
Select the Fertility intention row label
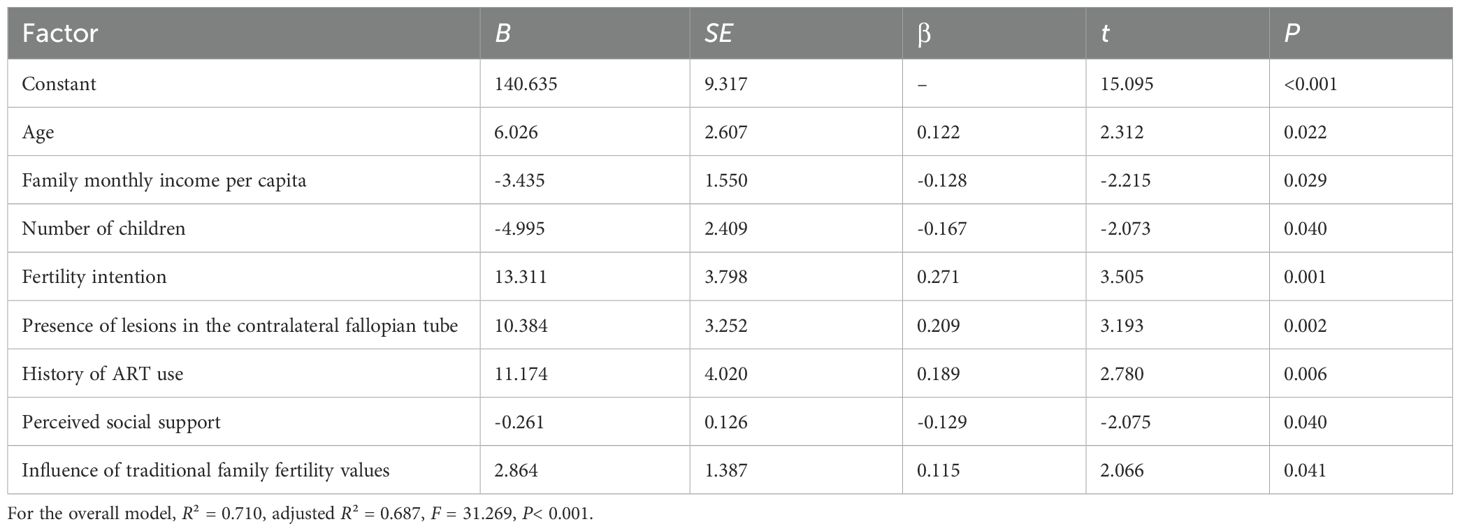(92, 277)
